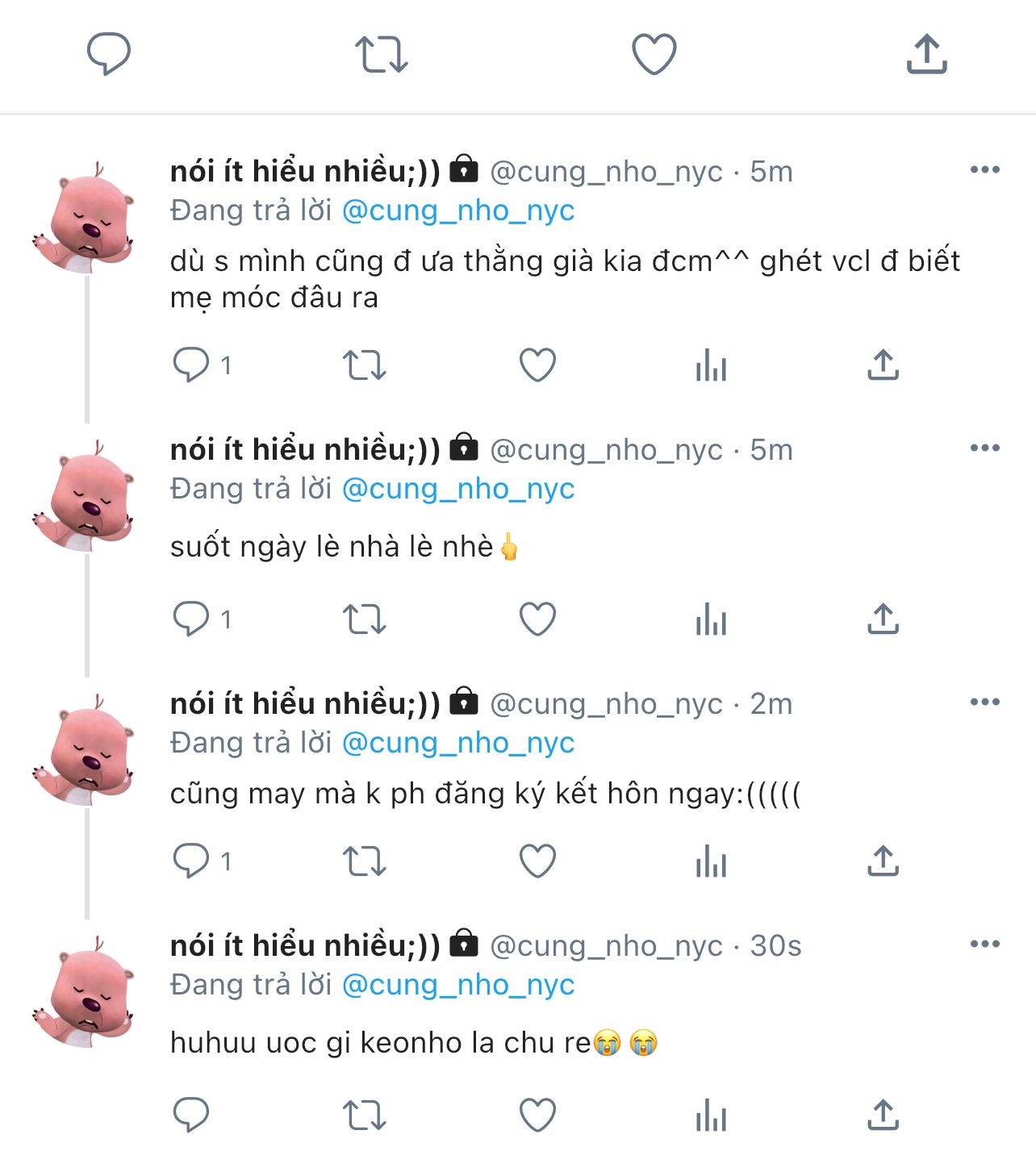View analytics for 'huhuu uoc gi' tweet
The width and height of the screenshot is (1036, 1151).
711,1116
